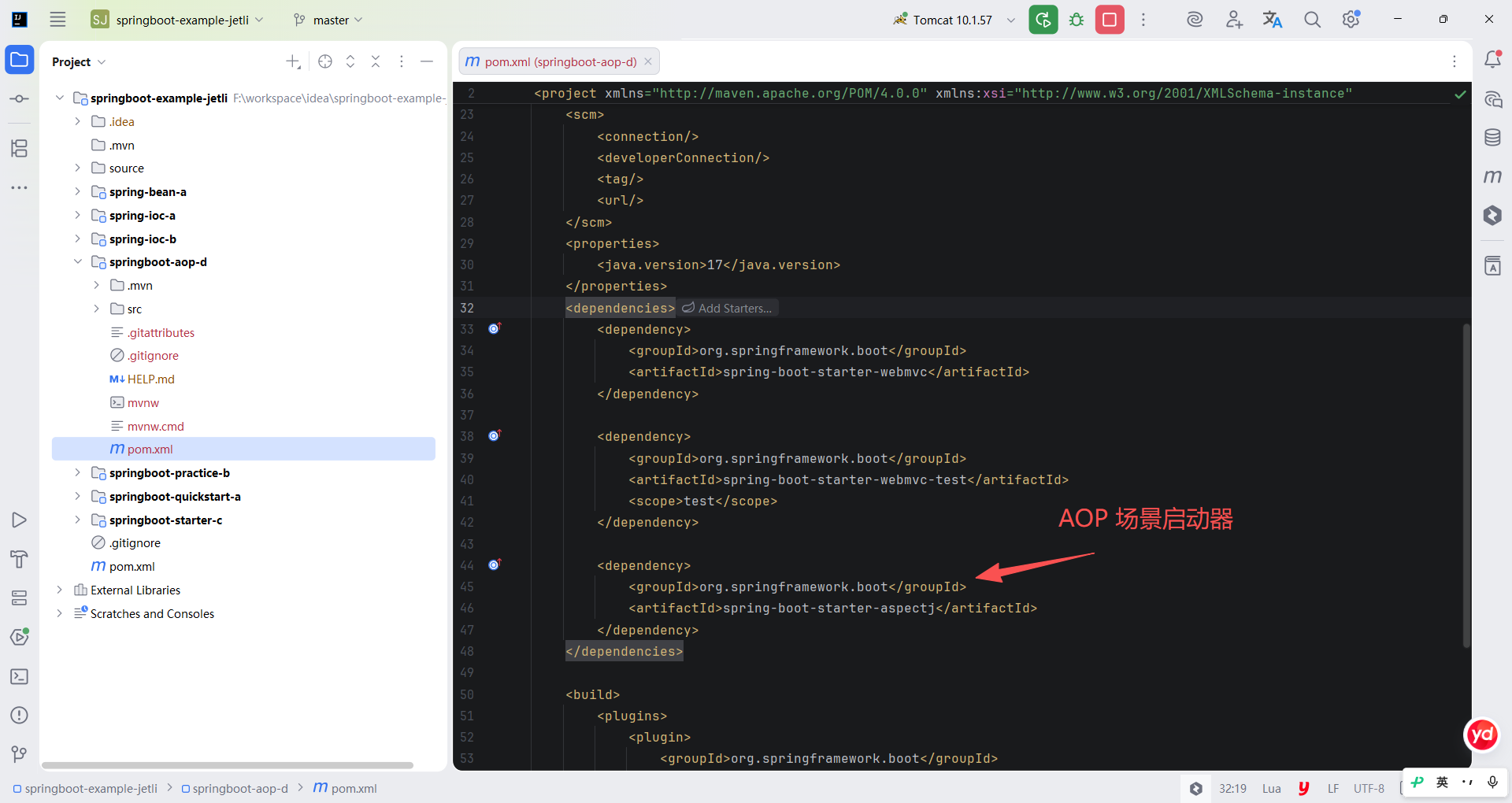Screen dimensions: 1512x803
Task: Add new file or directory in Project panel
Action: click(293, 61)
